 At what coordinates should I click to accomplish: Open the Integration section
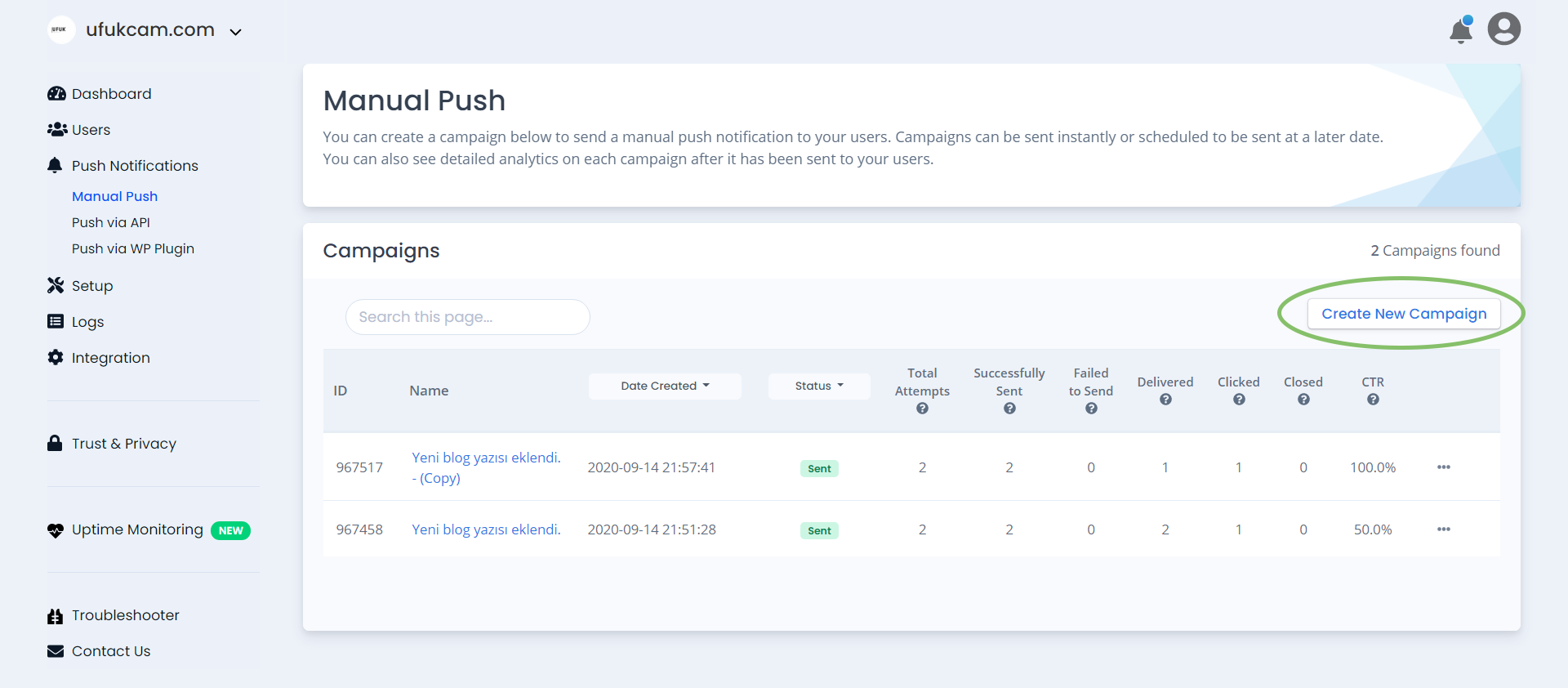point(111,358)
